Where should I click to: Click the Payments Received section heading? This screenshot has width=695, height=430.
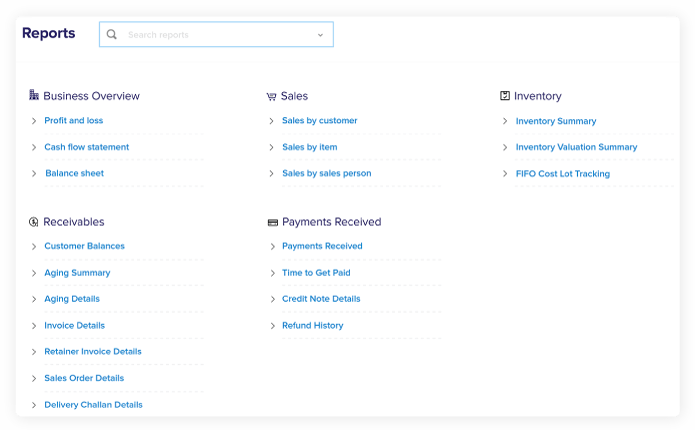tap(332, 222)
